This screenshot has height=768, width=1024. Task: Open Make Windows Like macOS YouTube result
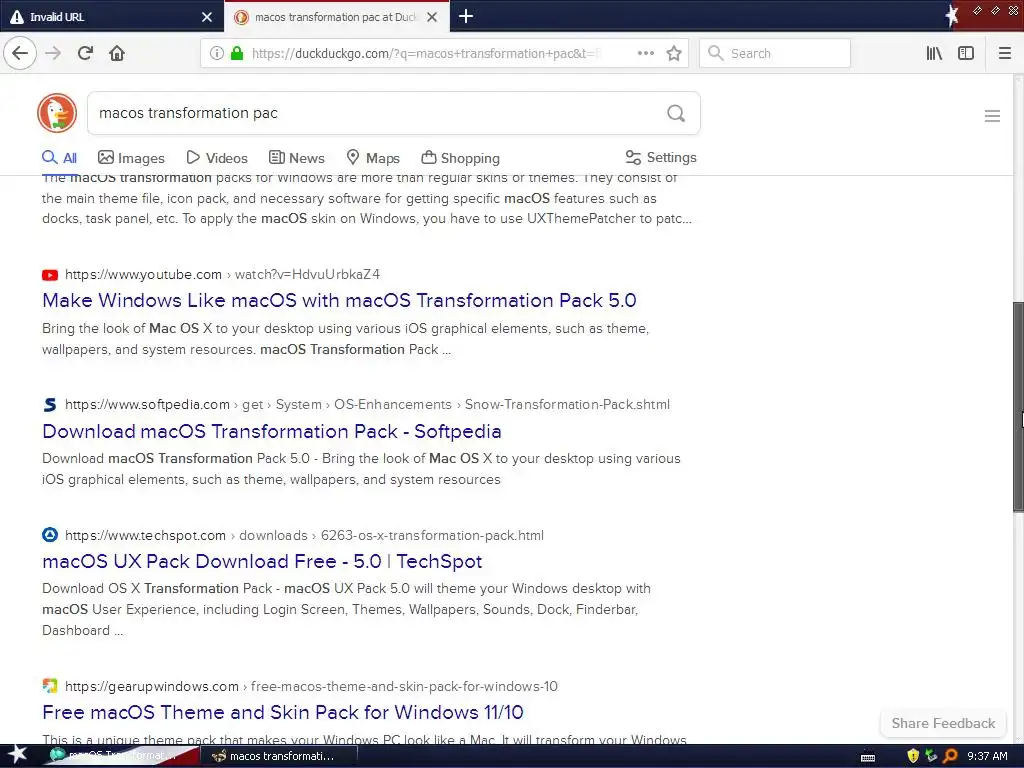[x=339, y=300]
